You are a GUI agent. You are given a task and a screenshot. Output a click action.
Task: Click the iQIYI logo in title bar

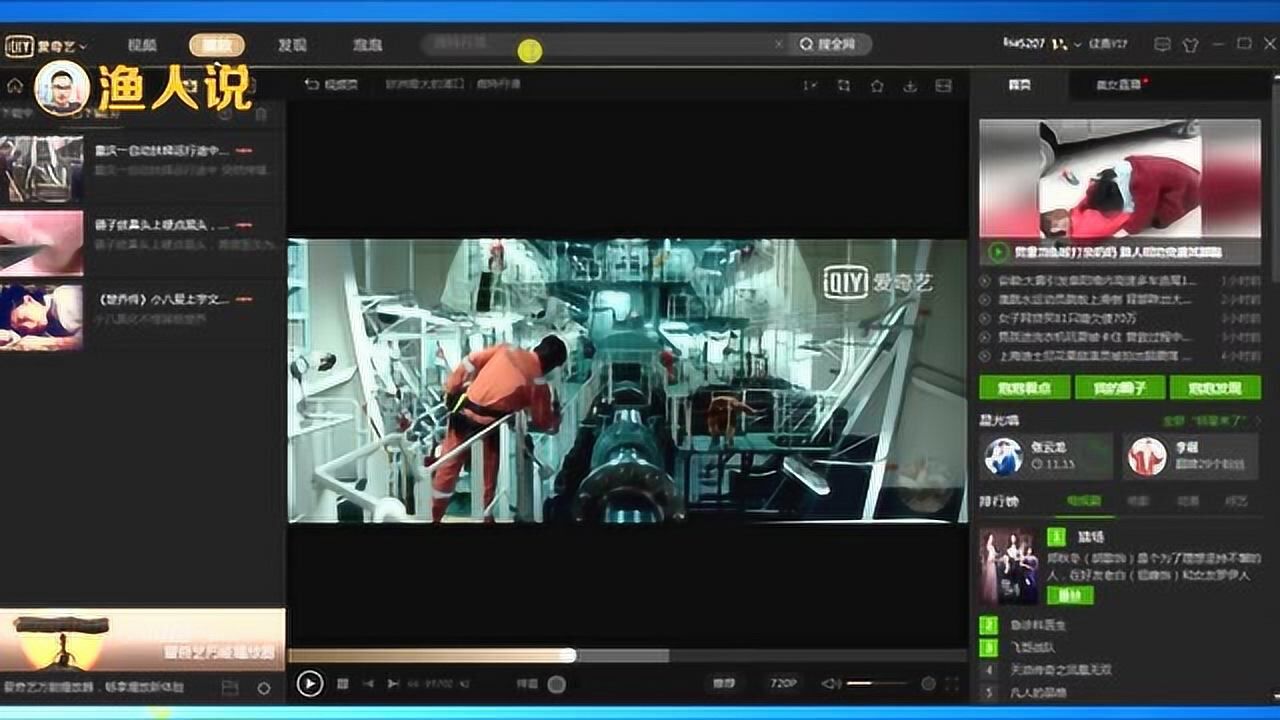pyautogui.click(x=20, y=46)
